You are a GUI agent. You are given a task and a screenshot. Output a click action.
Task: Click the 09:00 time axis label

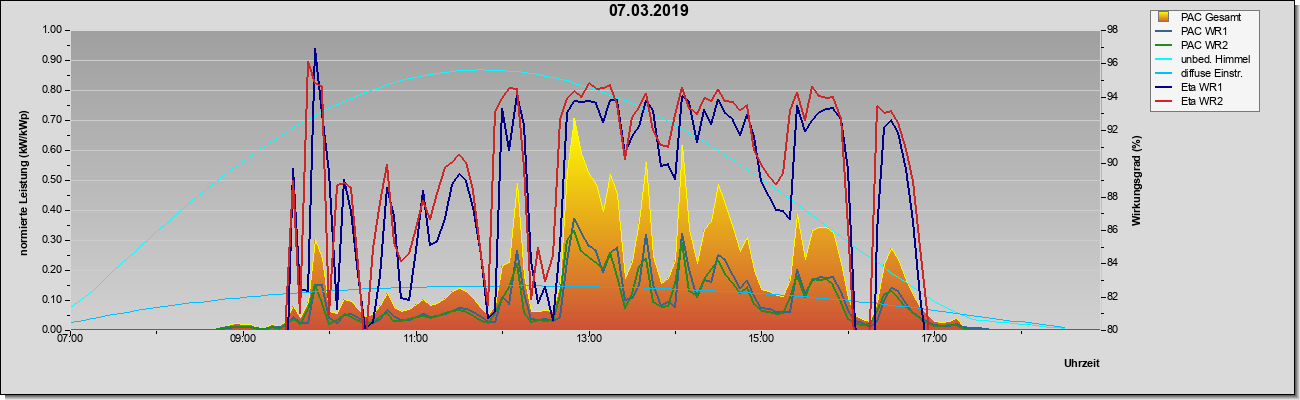point(243,340)
